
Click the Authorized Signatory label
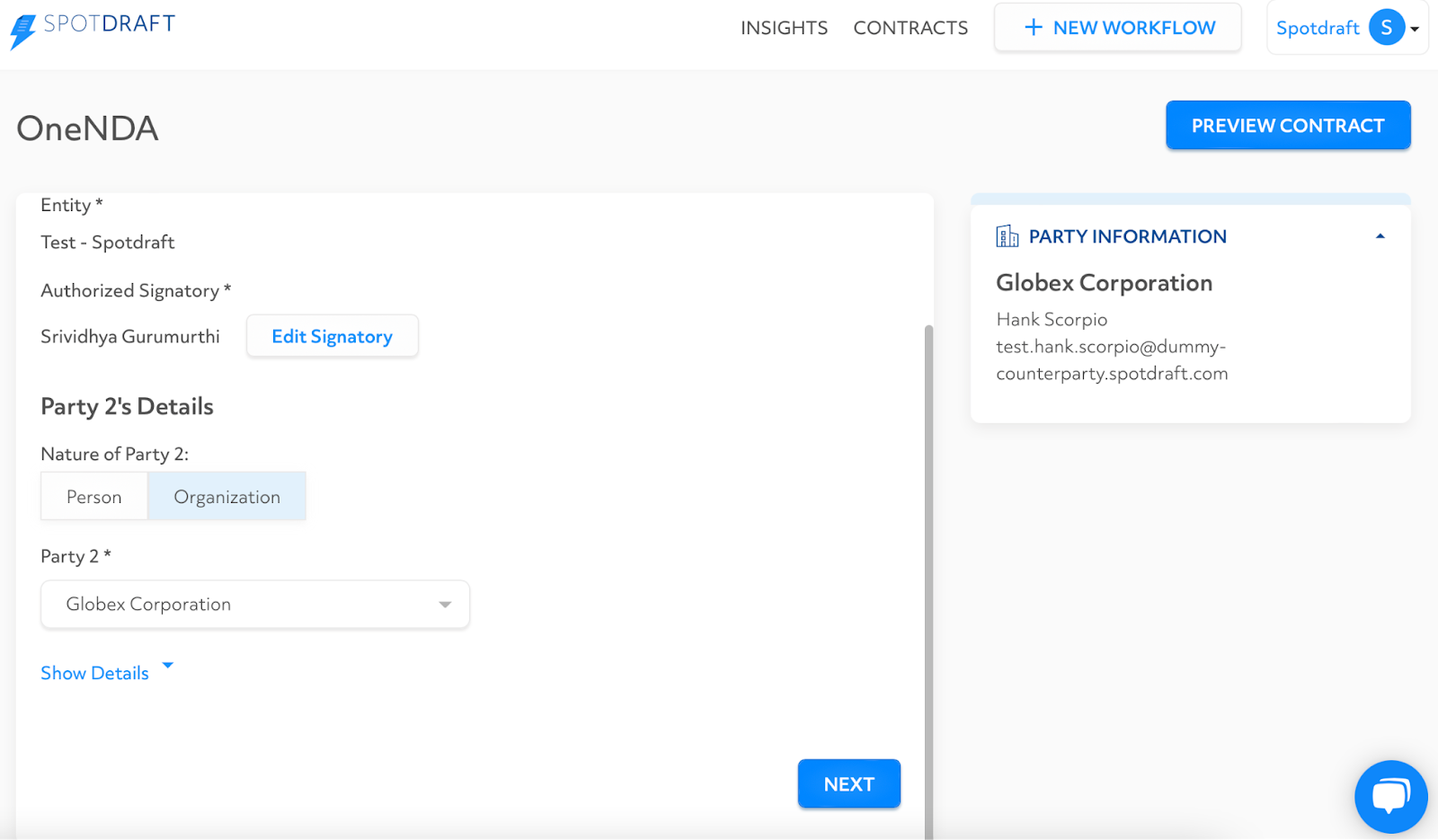[x=136, y=291]
